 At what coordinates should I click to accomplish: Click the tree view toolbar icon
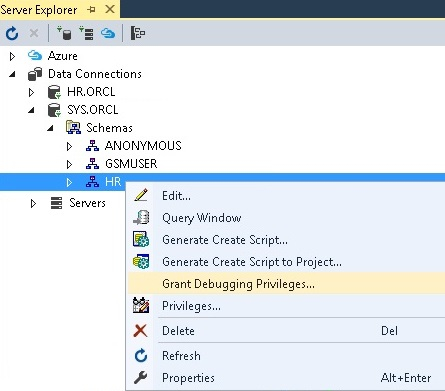(x=137, y=33)
